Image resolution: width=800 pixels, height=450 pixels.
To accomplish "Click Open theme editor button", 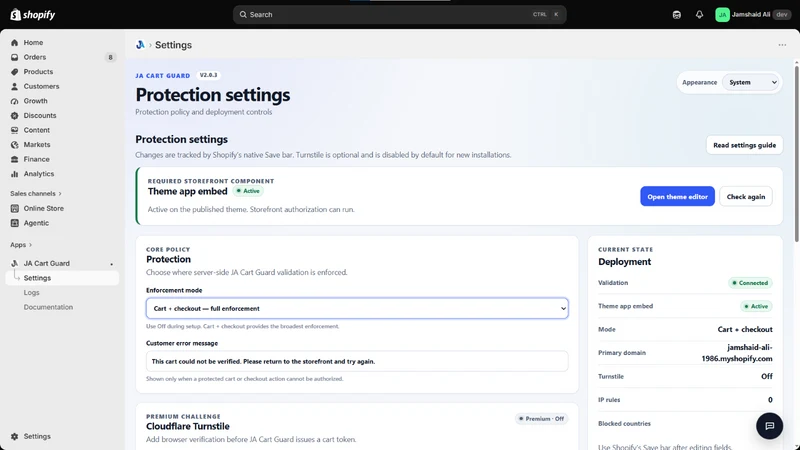I will 677,196.
